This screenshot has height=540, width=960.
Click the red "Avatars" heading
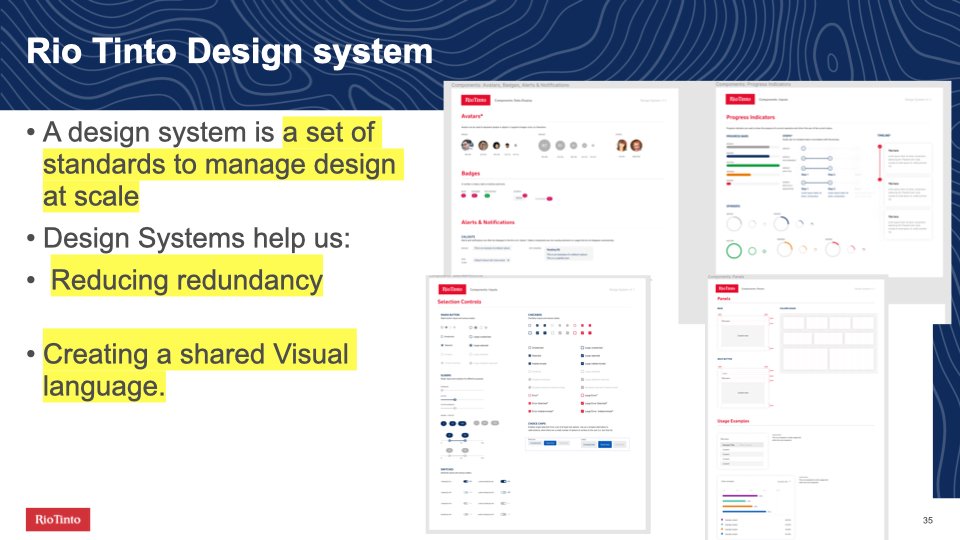coord(471,116)
